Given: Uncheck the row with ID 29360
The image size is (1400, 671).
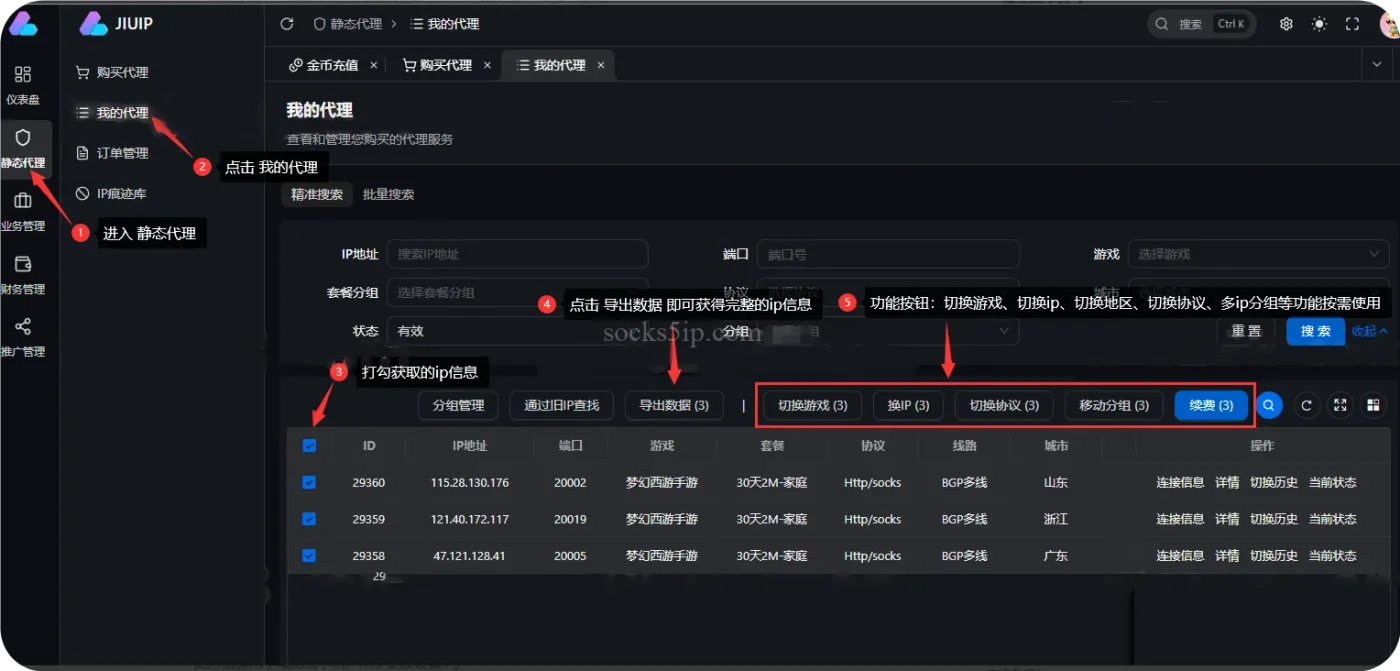Looking at the screenshot, I should tap(309, 482).
